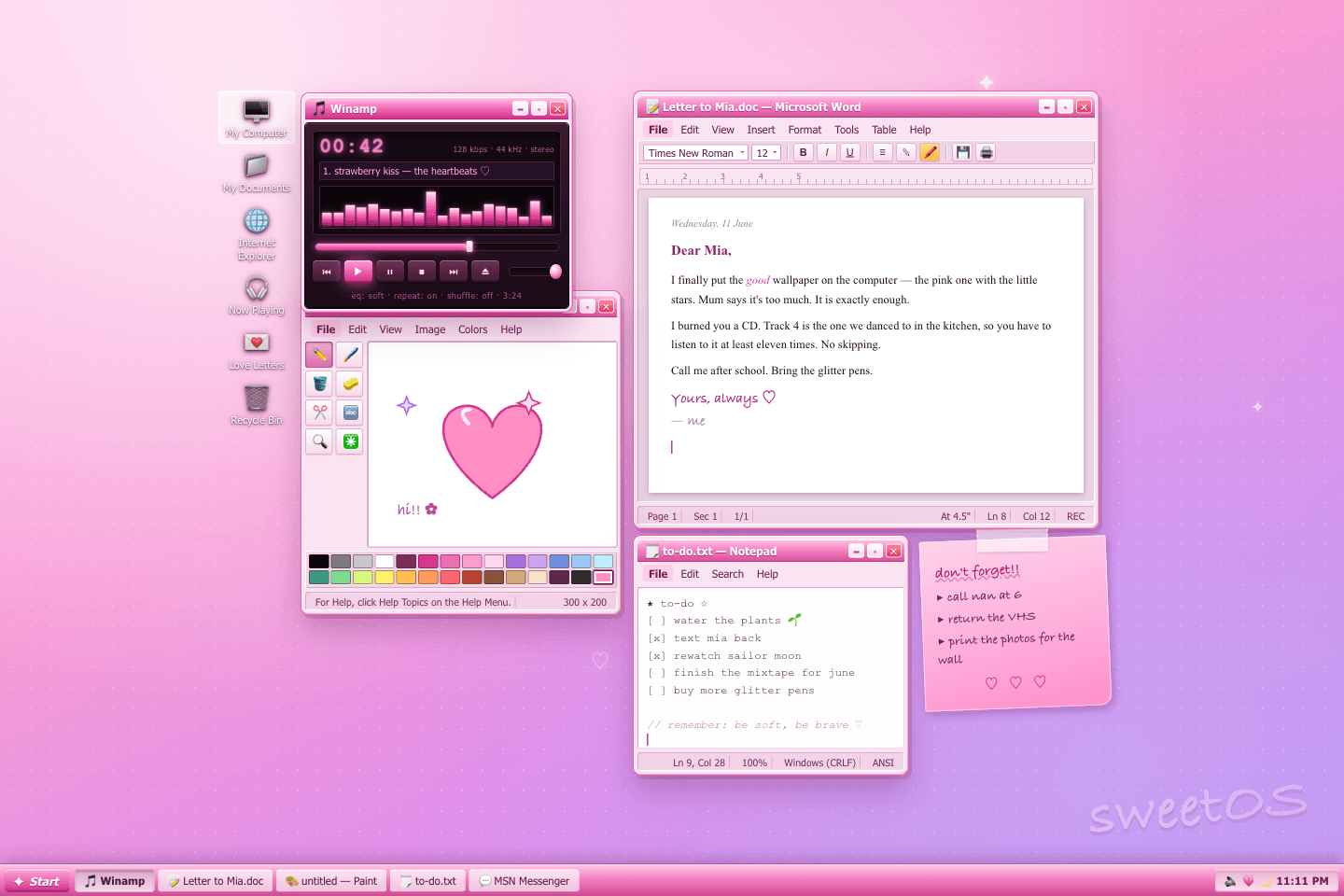Switch to Letter to Mia.doc taskbar button

pos(217,881)
